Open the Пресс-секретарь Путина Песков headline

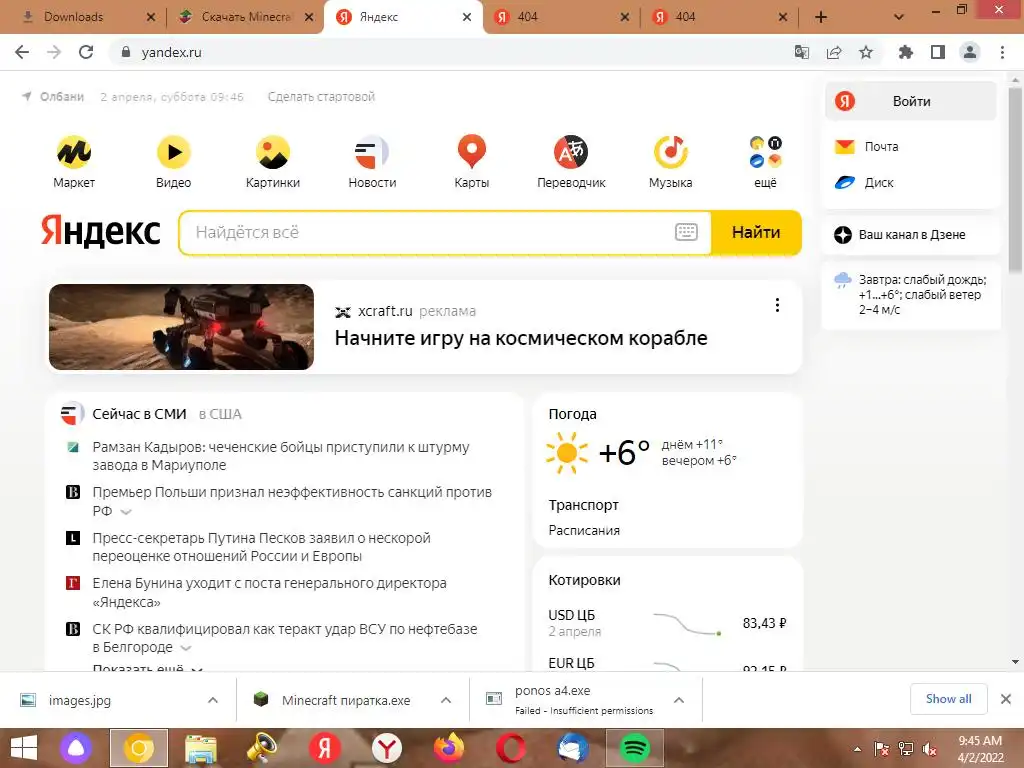pyautogui.click(x=261, y=547)
